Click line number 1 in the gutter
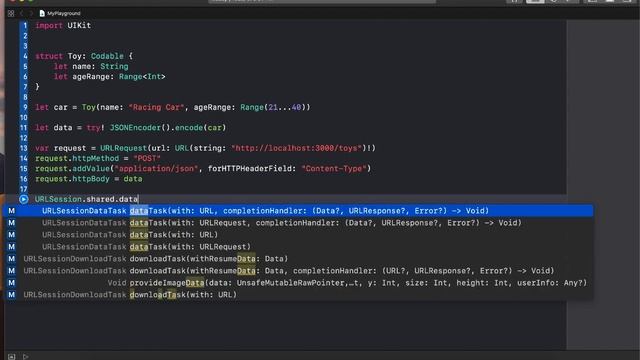Image resolution: width=640 pixels, height=360 pixels. pyautogui.click(x=25, y=25)
